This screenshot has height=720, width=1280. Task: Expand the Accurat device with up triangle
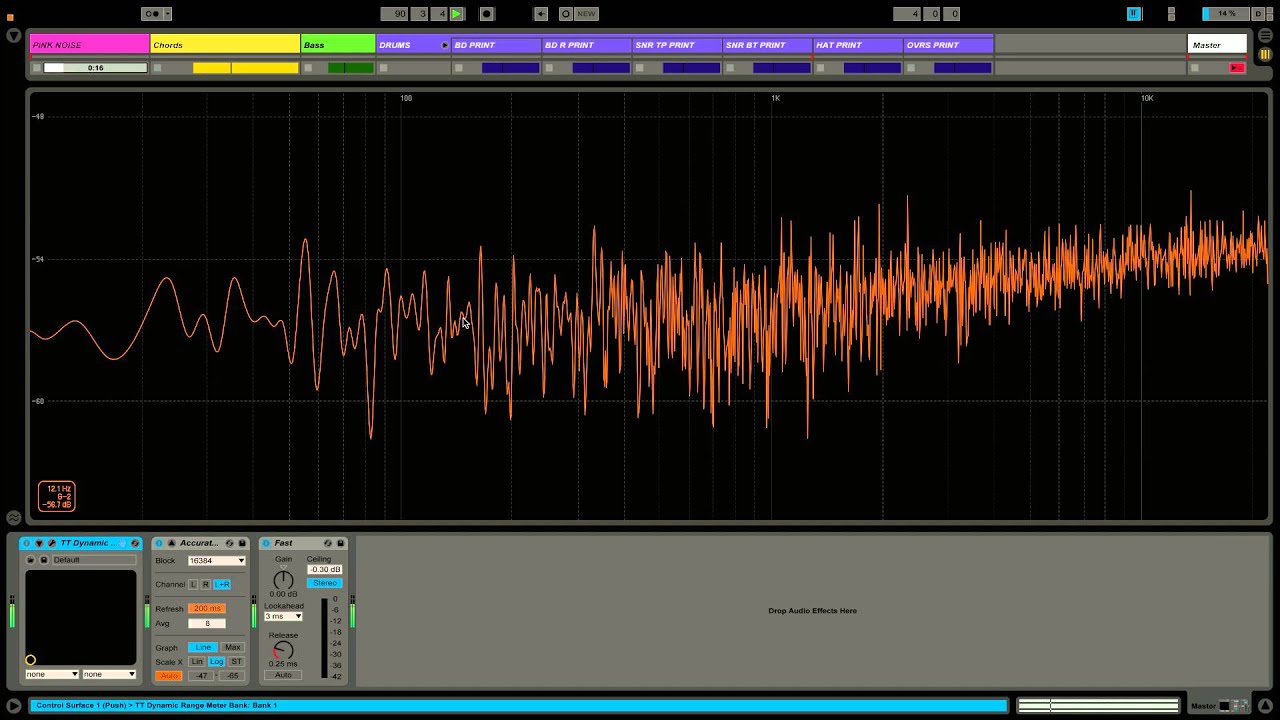[171, 543]
